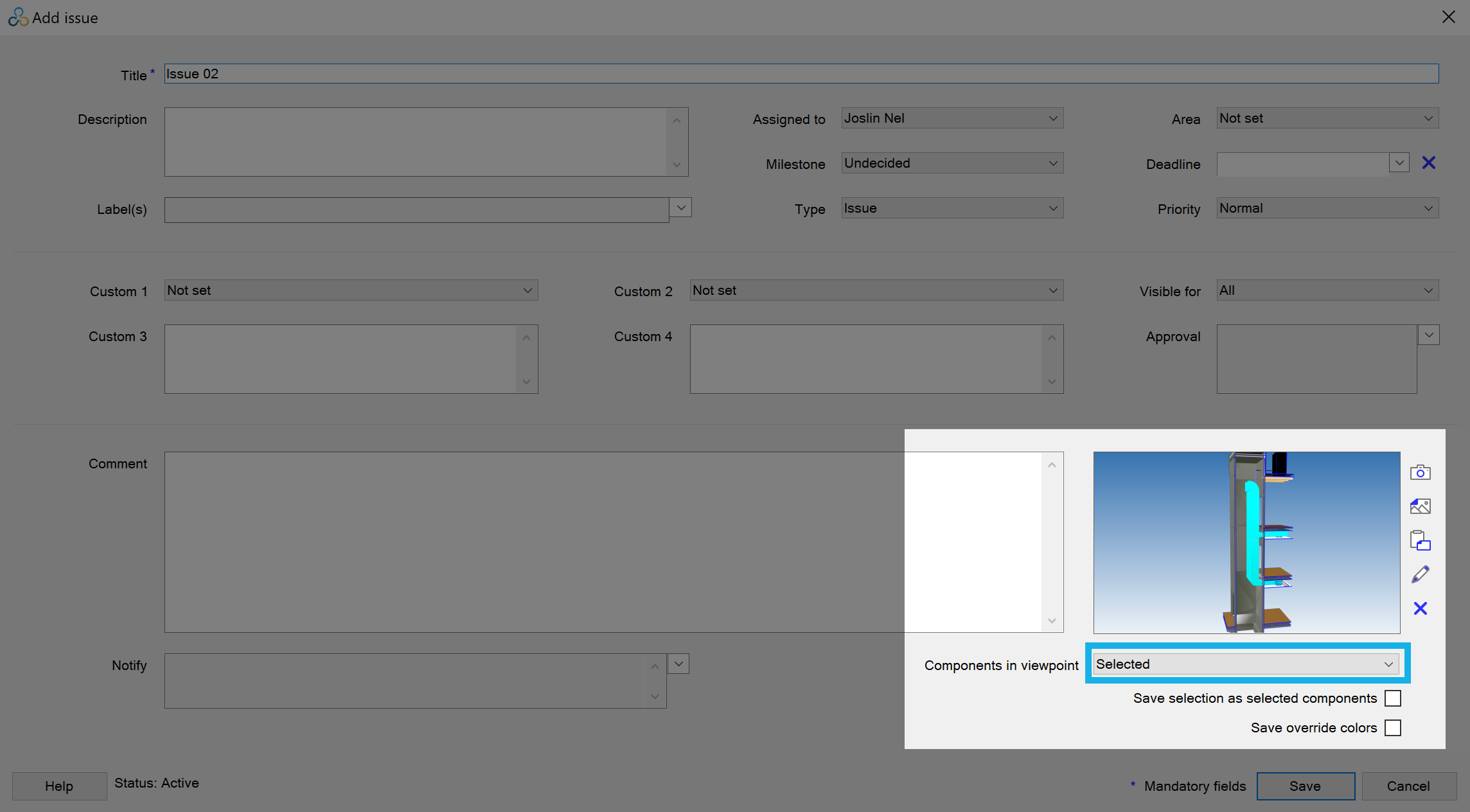
Task: Click into the Custom 4 text area
Action: click(866, 359)
